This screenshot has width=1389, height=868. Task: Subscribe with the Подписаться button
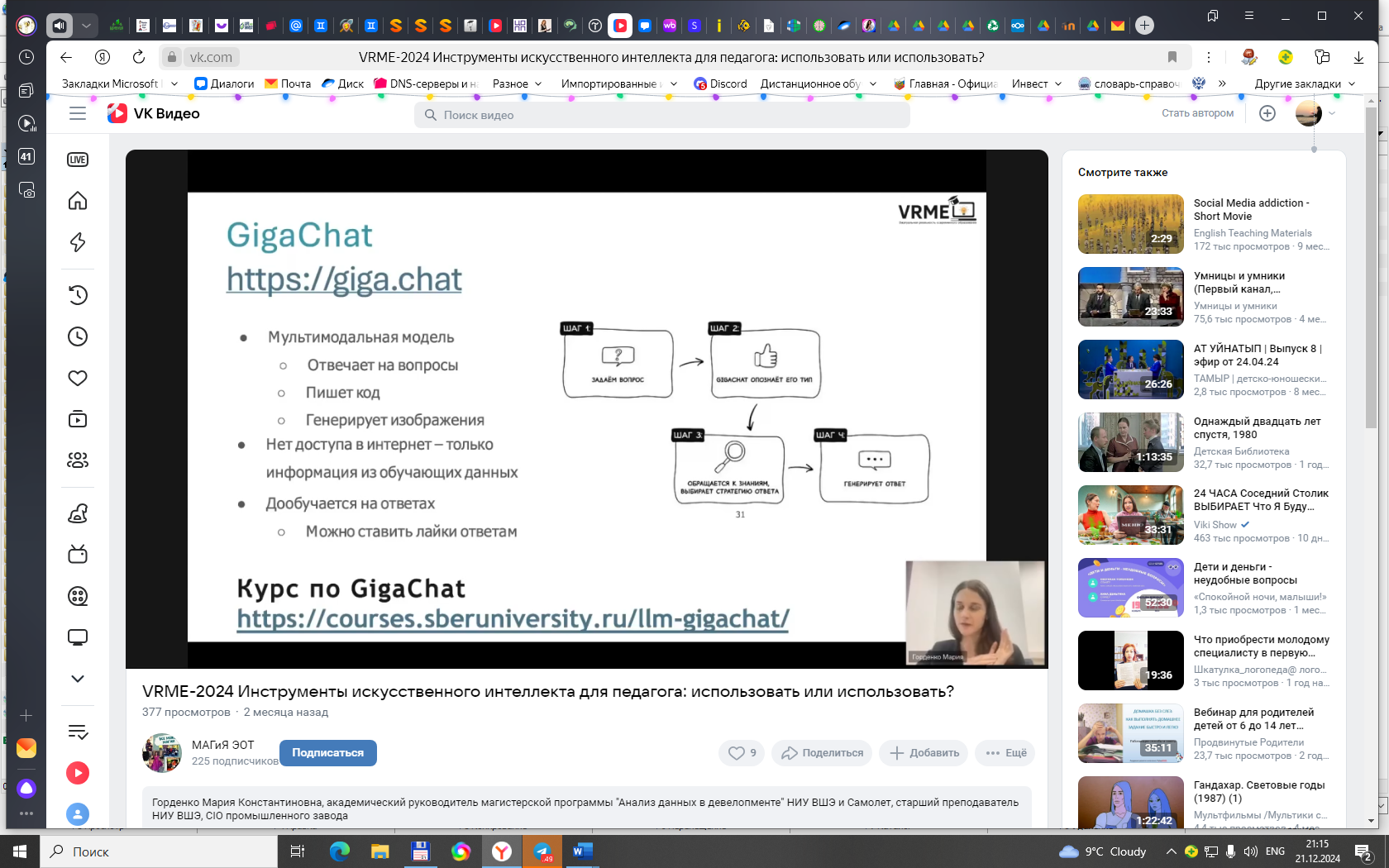[327, 753]
